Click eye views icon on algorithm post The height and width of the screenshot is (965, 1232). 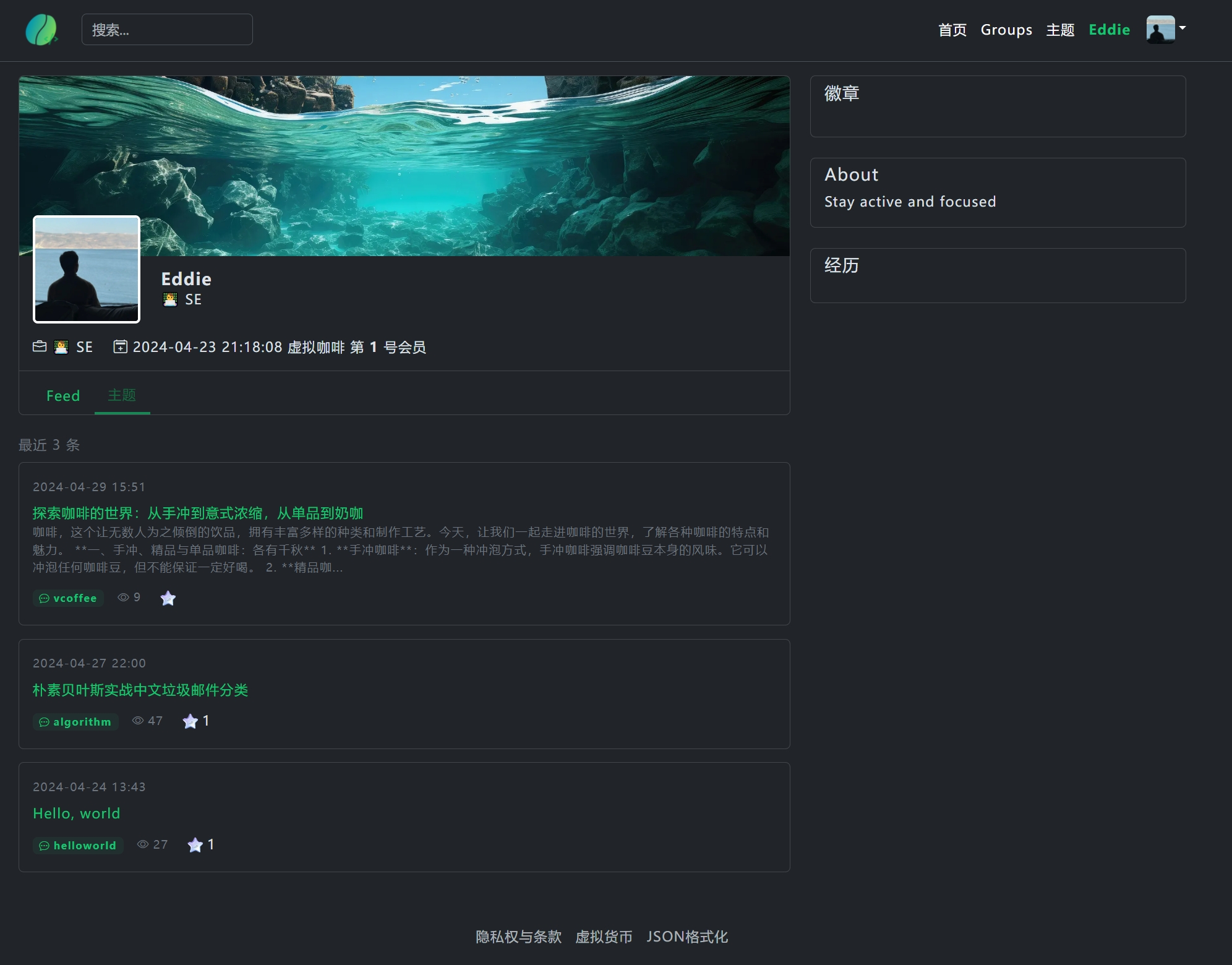tap(138, 721)
